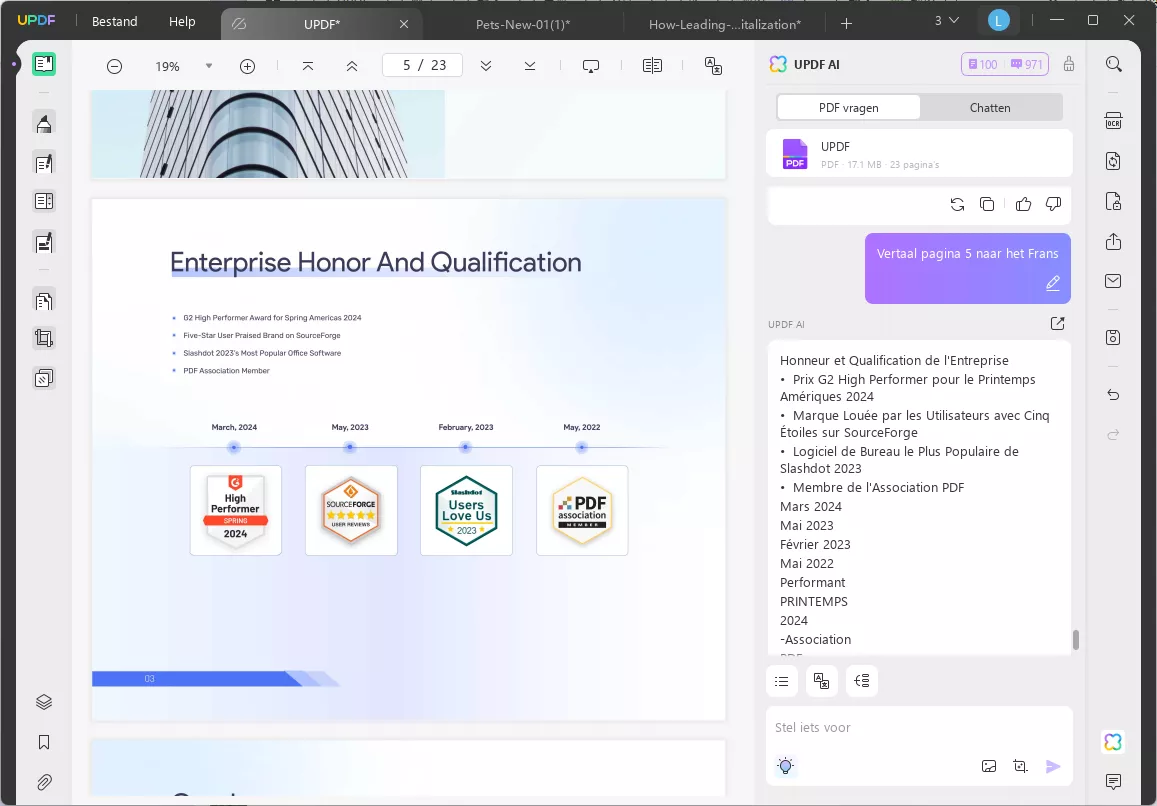The width and height of the screenshot is (1157, 806).
Task: Jump to the last page
Action: click(x=530, y=66)
